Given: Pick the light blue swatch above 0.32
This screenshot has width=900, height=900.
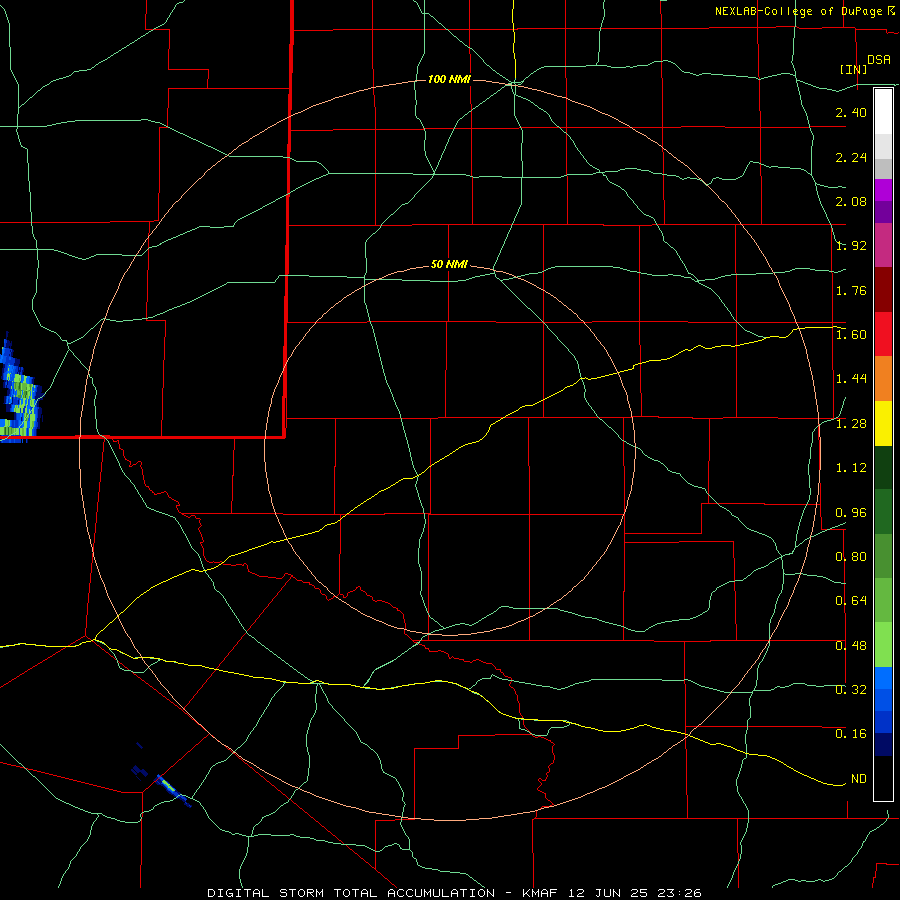Looking at the screenshot, I should [883, 678].
